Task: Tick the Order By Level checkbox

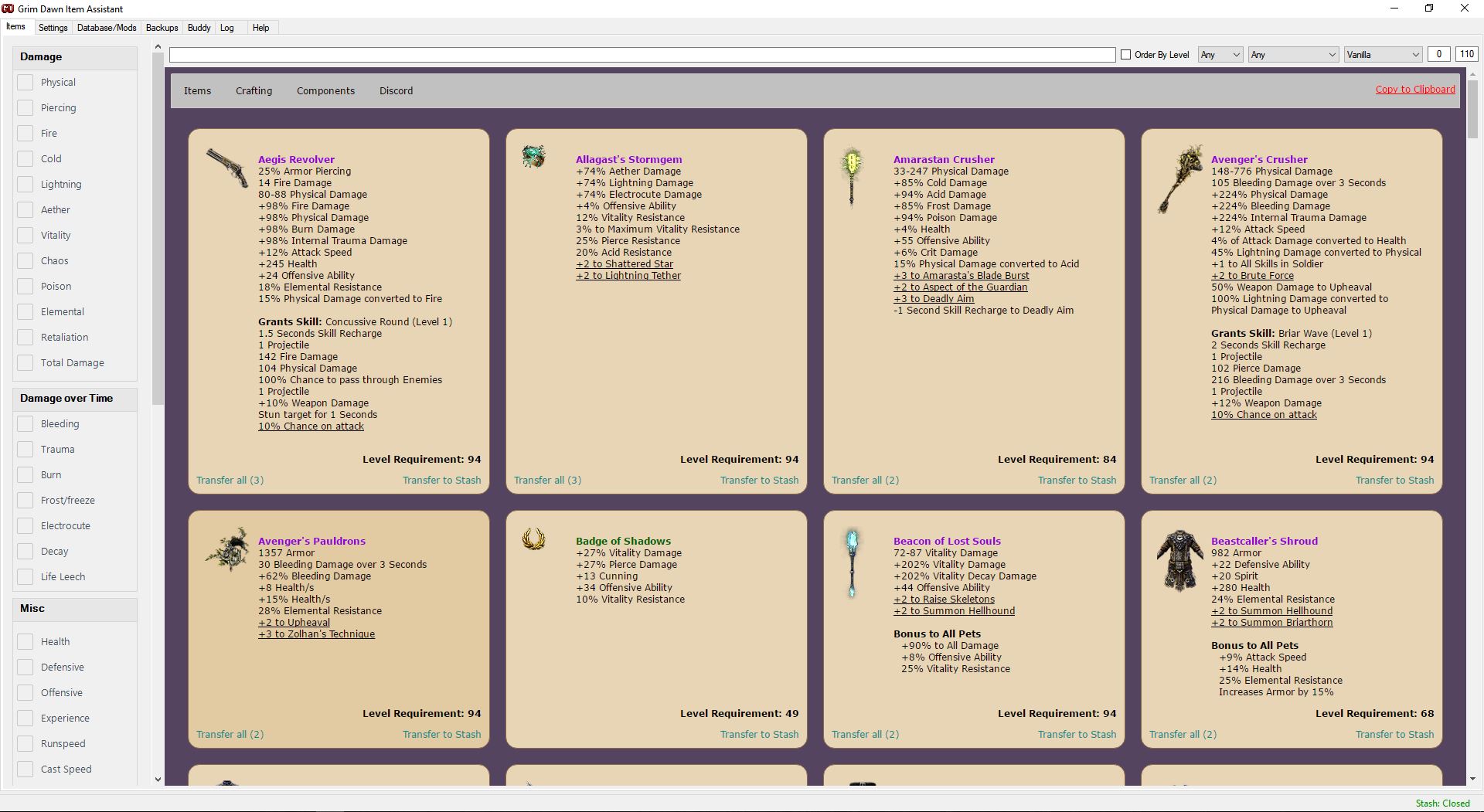Action: click(1125, 55)
